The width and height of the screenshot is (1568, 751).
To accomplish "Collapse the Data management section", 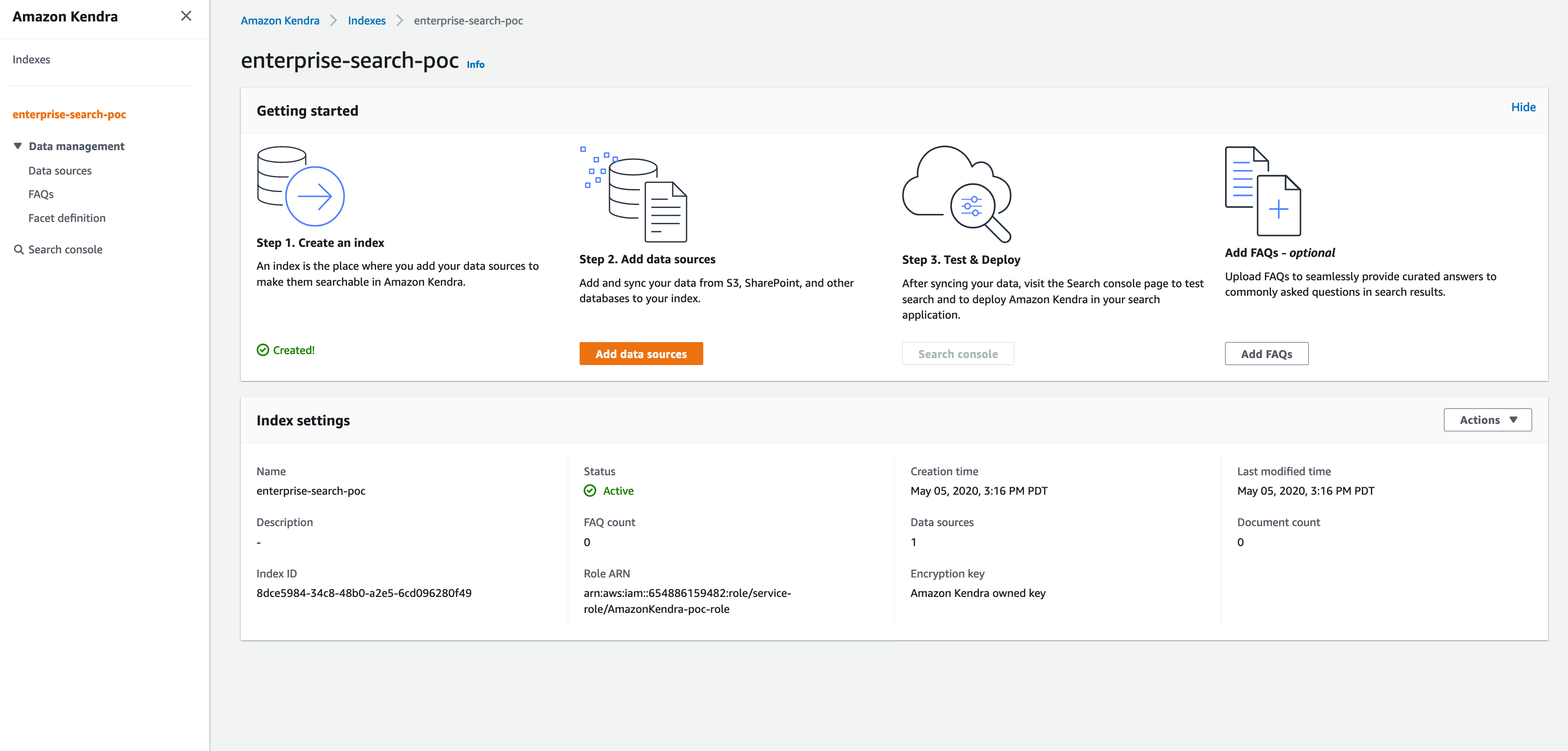I will tap(17, 146).
